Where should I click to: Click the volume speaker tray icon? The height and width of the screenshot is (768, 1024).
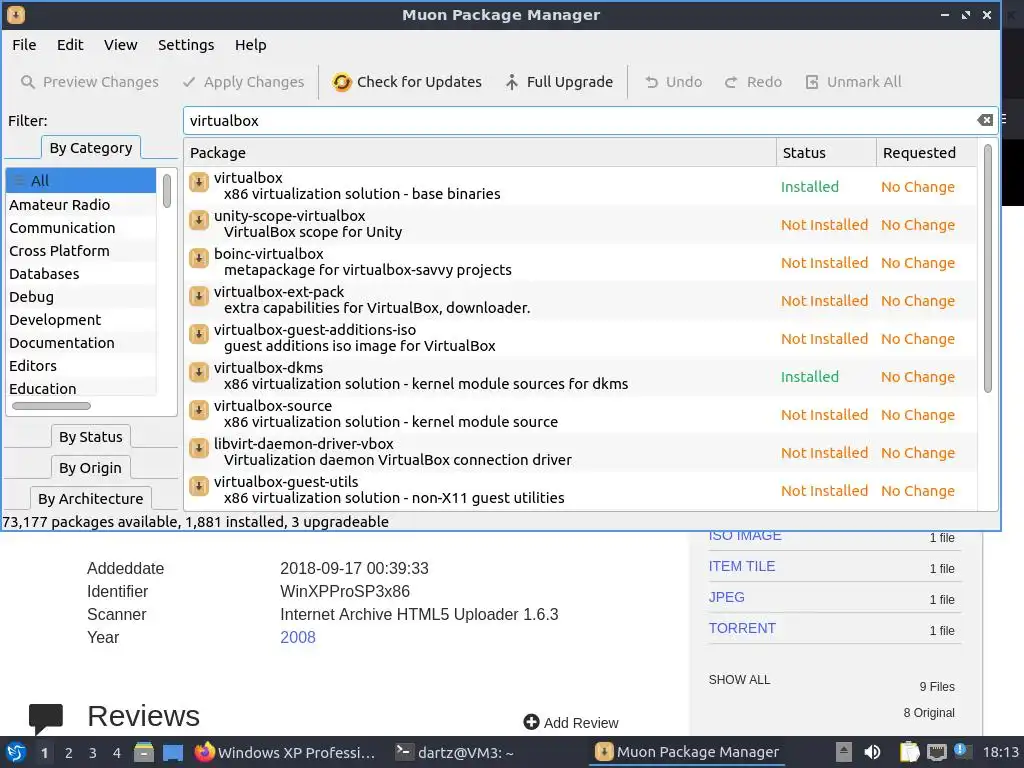tap(872, 752)
